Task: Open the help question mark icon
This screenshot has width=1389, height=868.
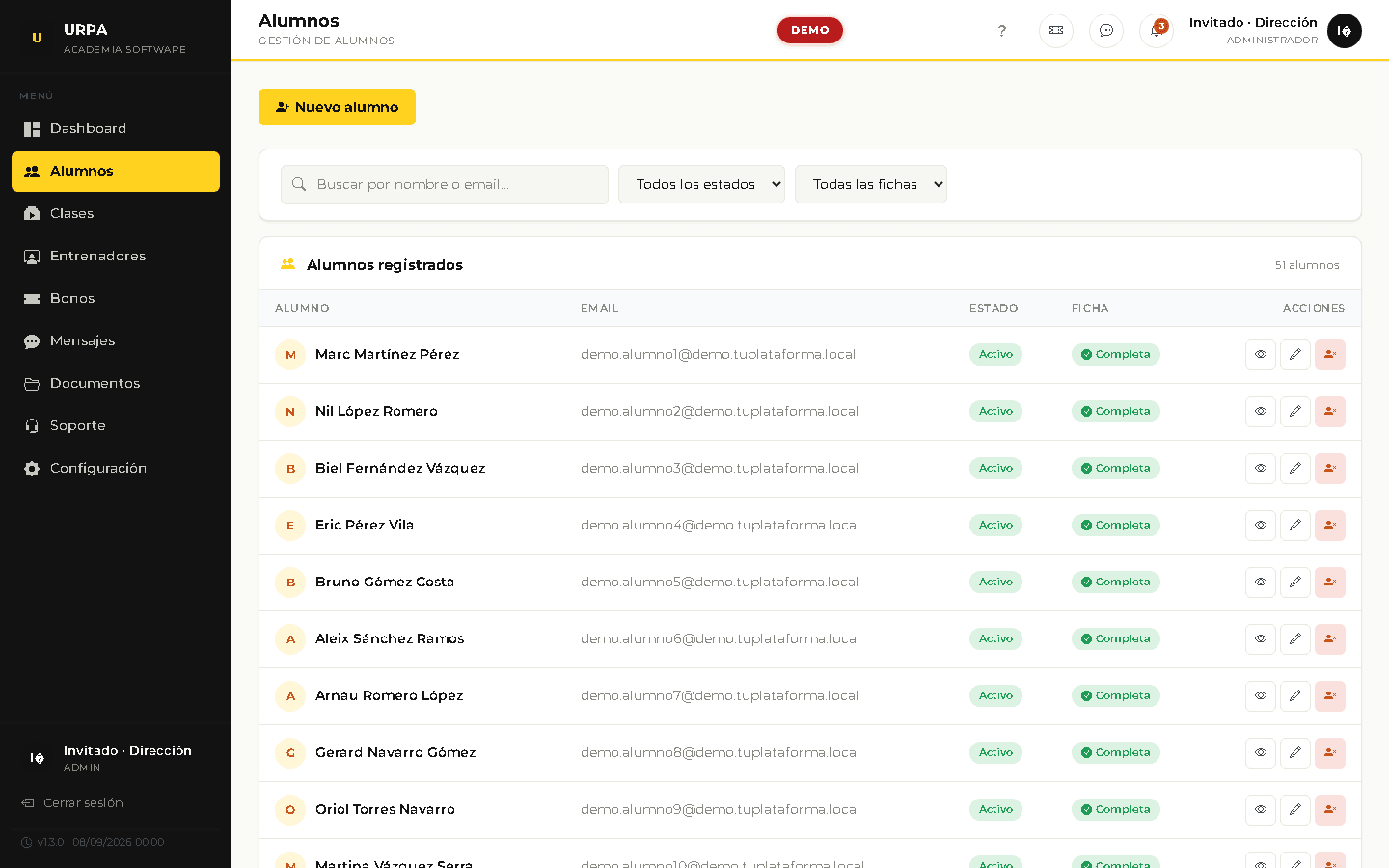Action: click(x=1002, y=31)
